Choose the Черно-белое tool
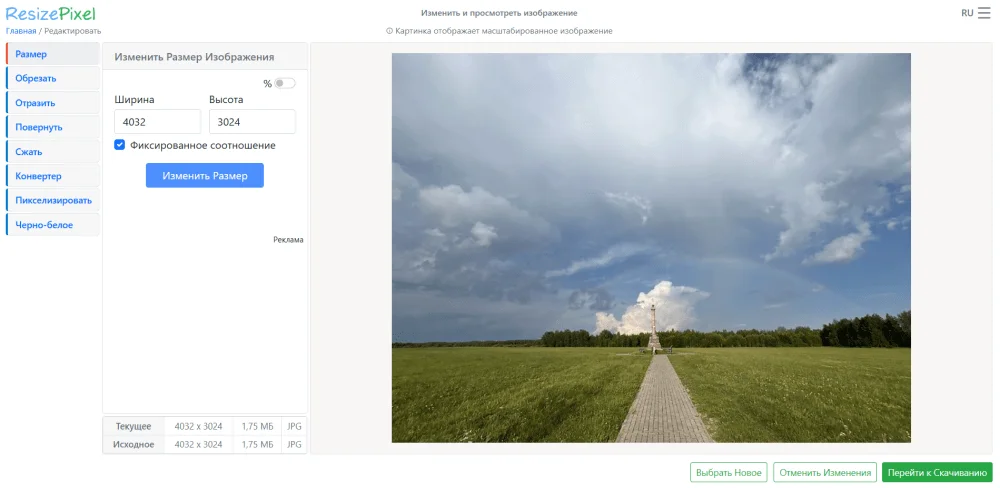The image size is (1000, 488). pyautogui.click(x=52, y=225)
